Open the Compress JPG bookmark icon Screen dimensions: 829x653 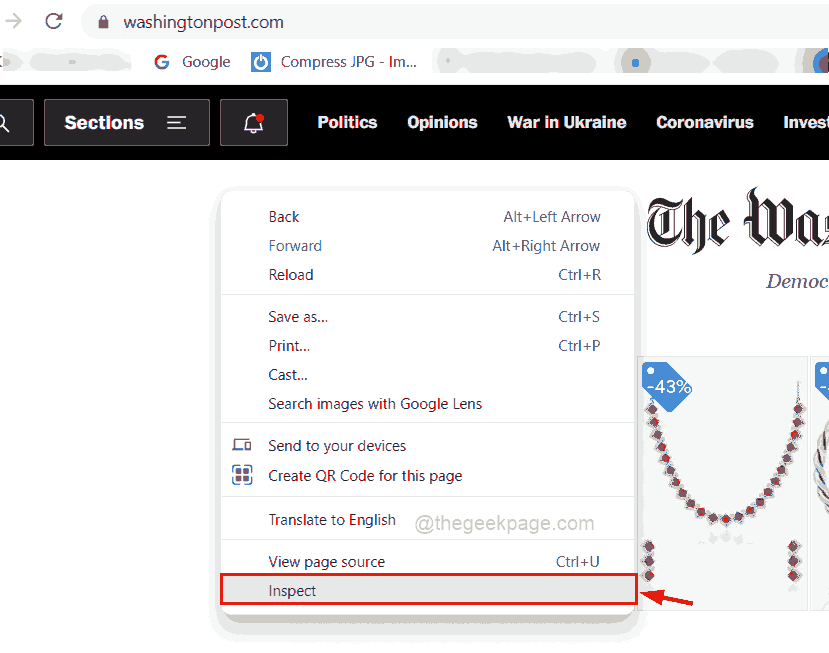click(x=260, y=61)
